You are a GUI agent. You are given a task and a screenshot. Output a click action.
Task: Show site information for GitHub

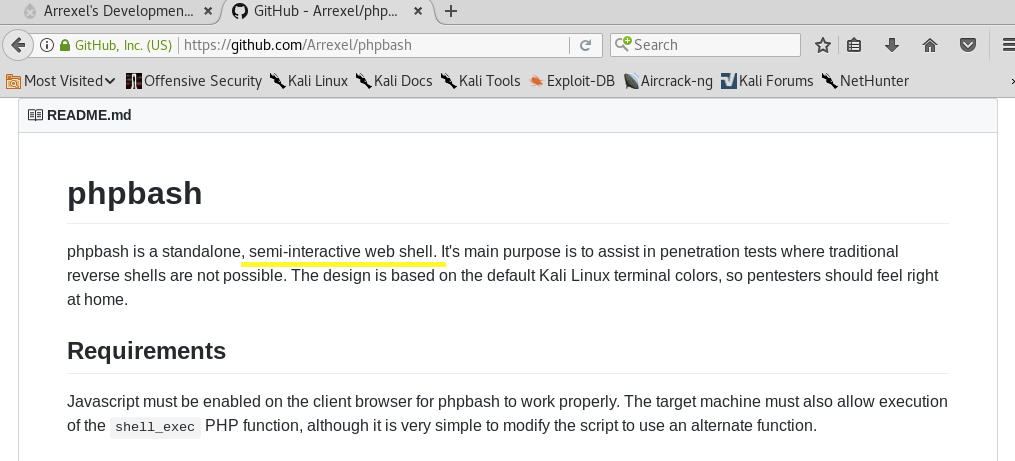point(47,45)
